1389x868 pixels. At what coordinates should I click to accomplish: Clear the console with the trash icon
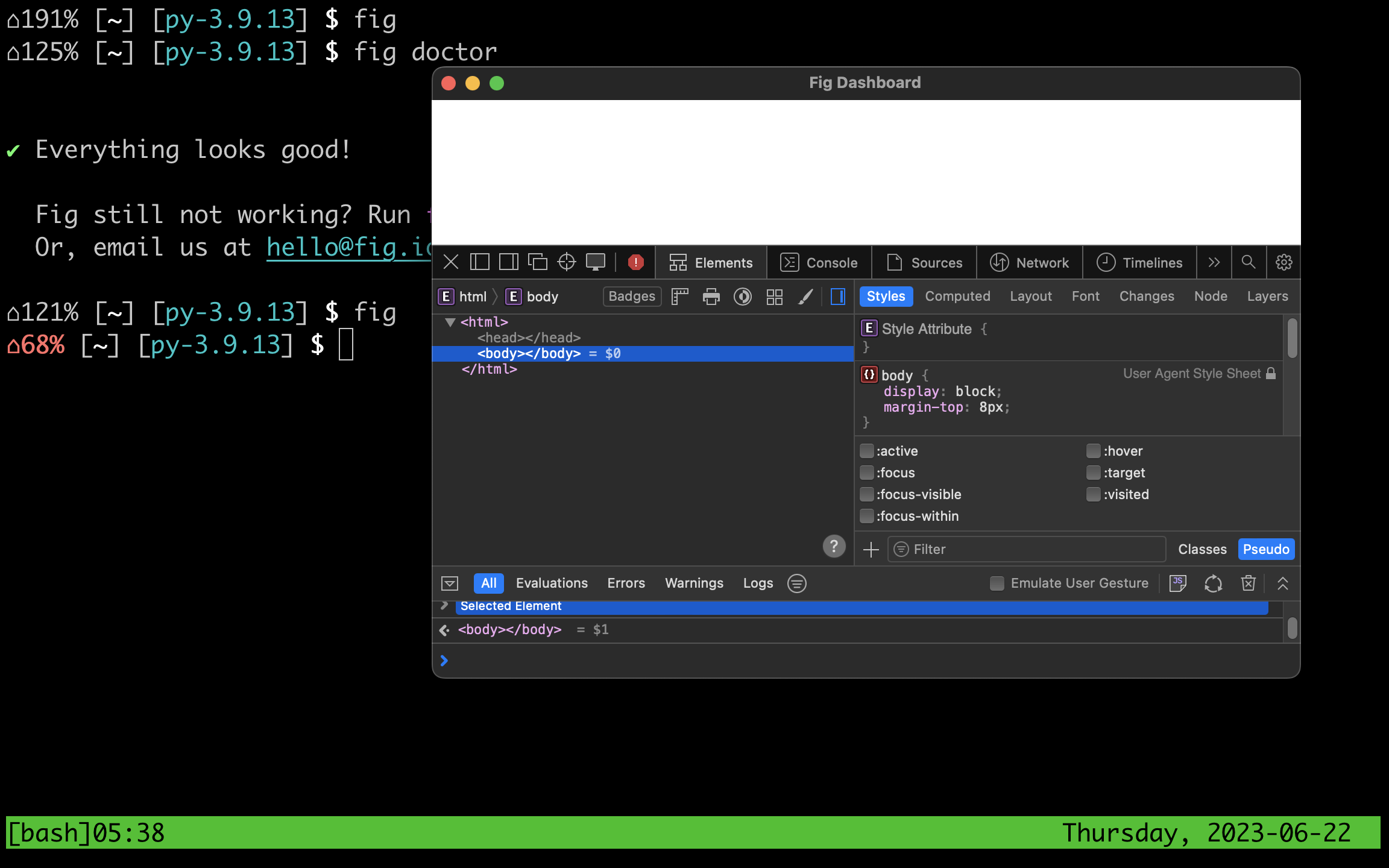pos(1248,583)
